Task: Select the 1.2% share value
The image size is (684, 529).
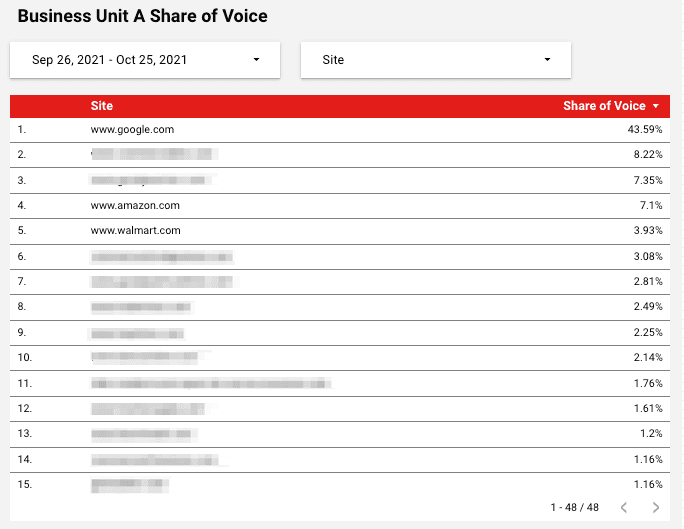Action: click(651, 434)
